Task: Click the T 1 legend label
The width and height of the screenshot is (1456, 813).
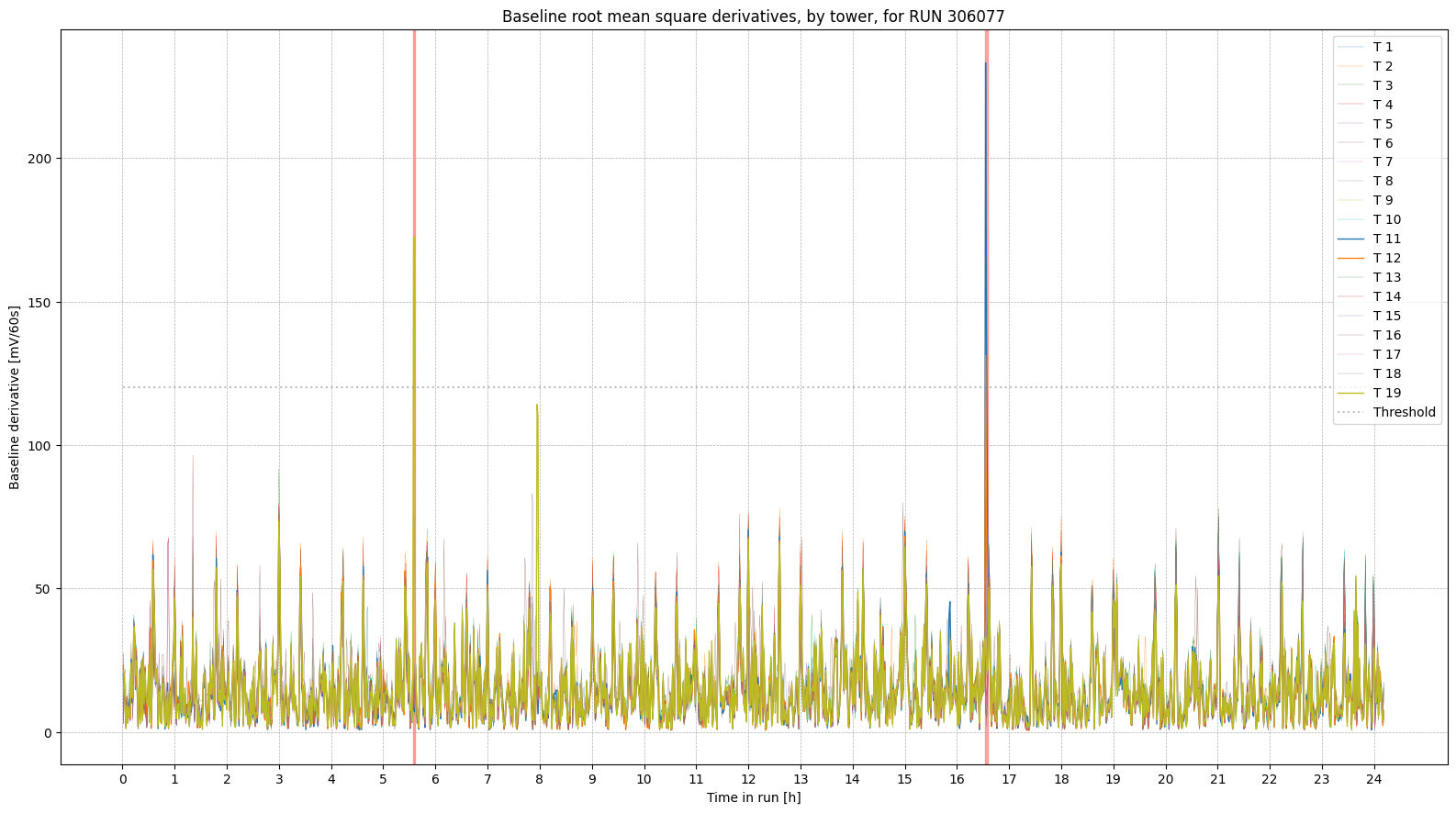Action: (1383, 47)
